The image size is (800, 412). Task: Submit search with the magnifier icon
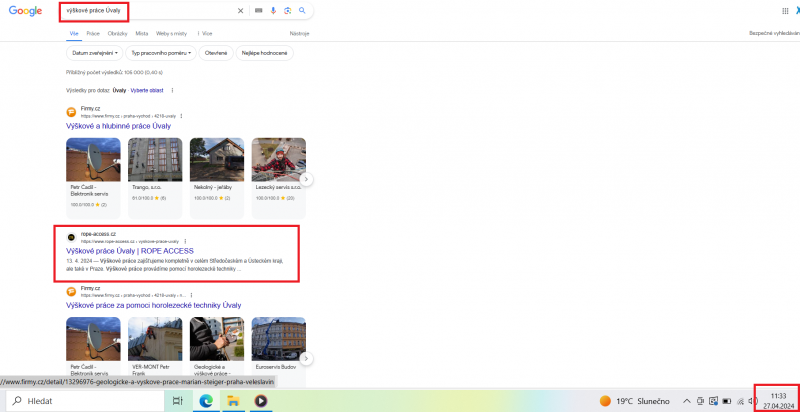[x=302, y=11]
